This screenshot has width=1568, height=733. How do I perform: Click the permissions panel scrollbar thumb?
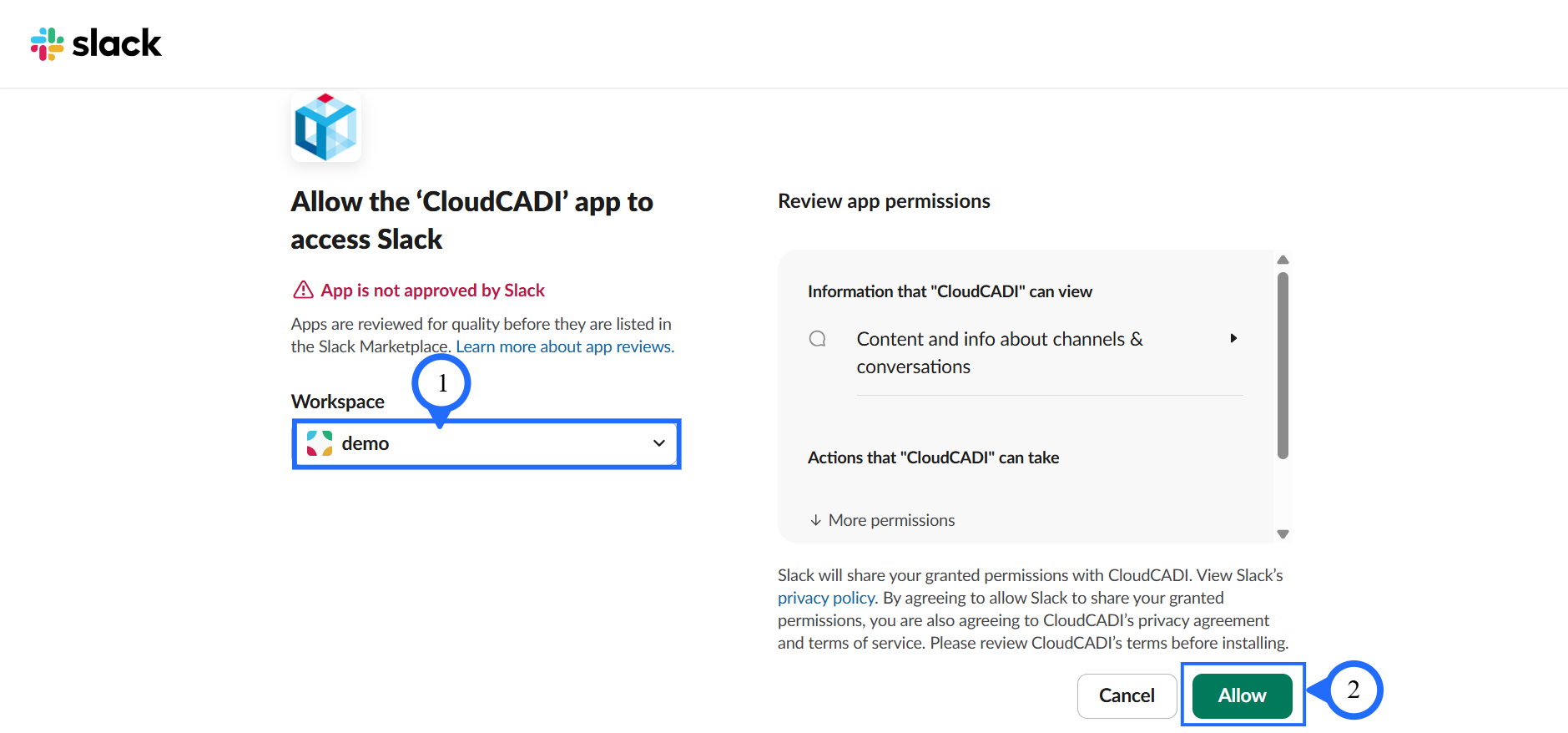click(1283, 366)
